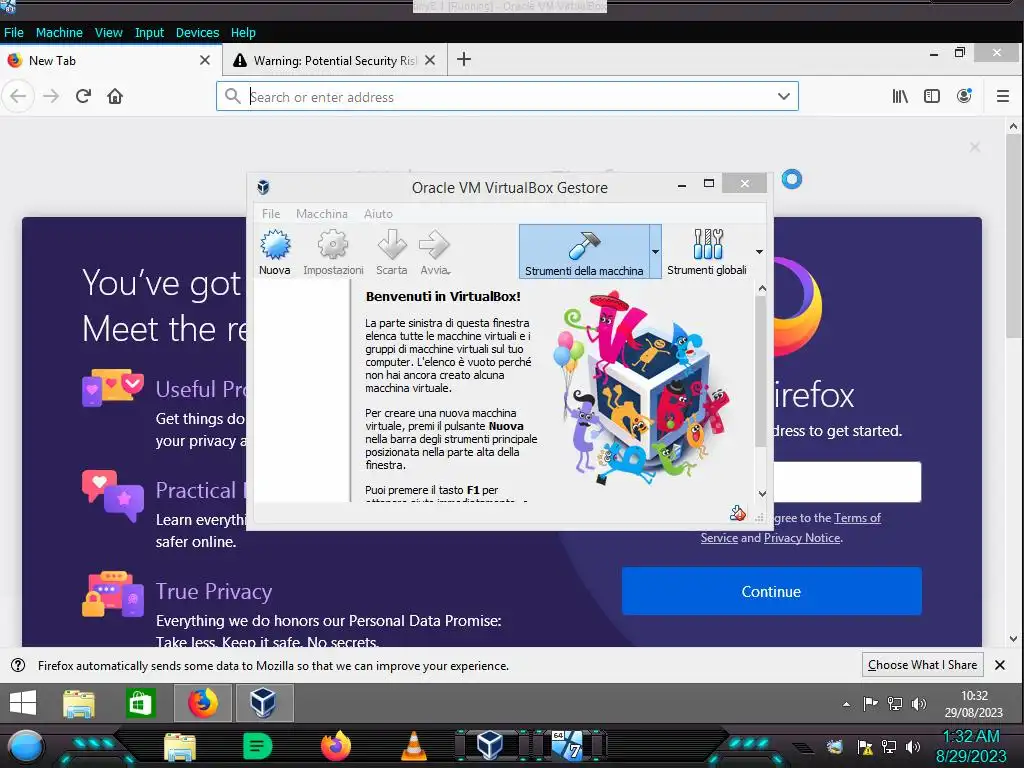1024x768 pixels.
Task: Click the email input field on Firefox page
Action: pyautogui.click(x=847, y=482)
